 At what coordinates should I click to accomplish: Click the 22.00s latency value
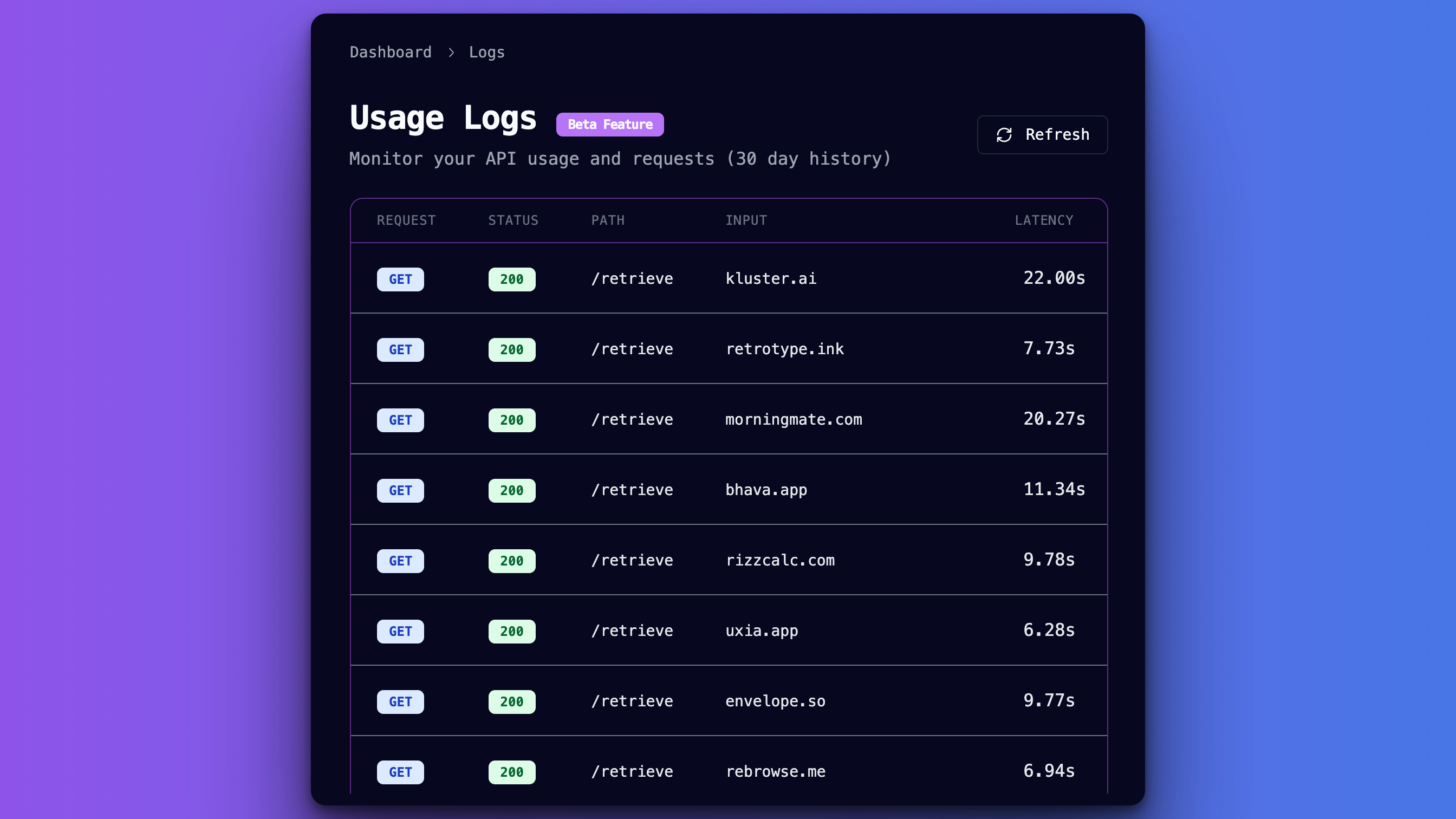[x=1054, y=278]
